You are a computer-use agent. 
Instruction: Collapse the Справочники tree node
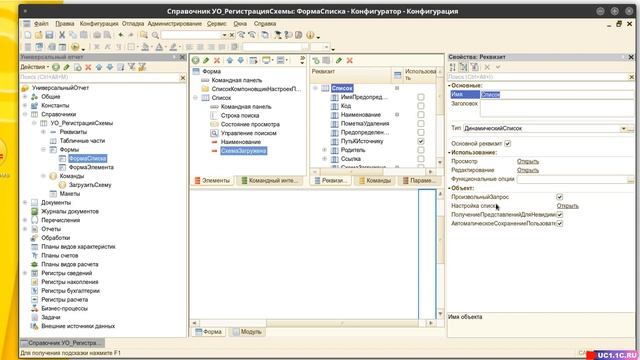pyautogui.click(x=25, y=114)
